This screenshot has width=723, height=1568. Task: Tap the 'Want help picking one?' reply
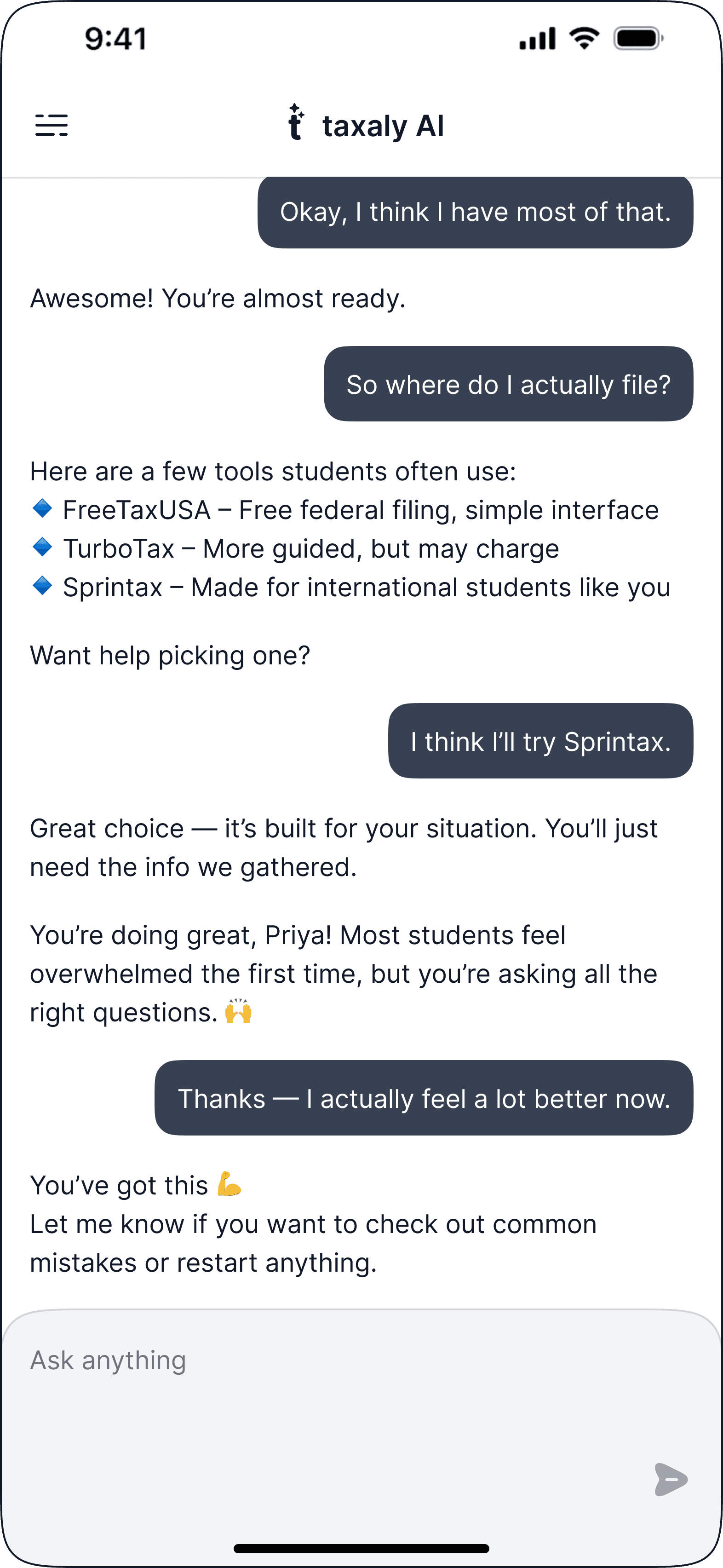coord(171,656)
